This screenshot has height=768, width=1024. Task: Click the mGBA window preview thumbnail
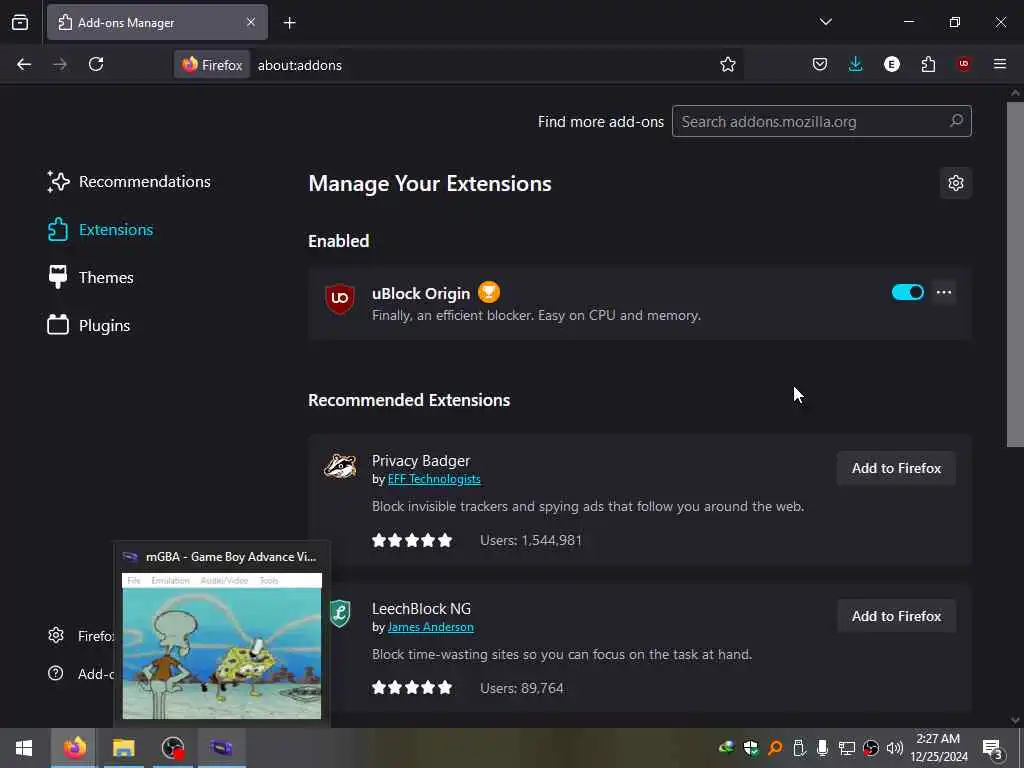(222, 646)
